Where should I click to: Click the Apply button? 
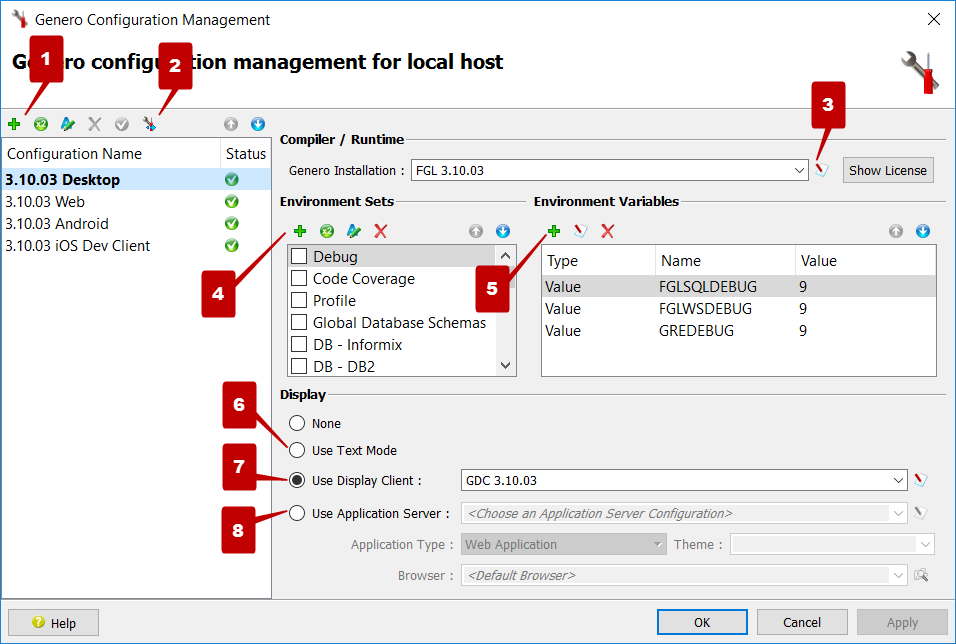click(902, 622)
